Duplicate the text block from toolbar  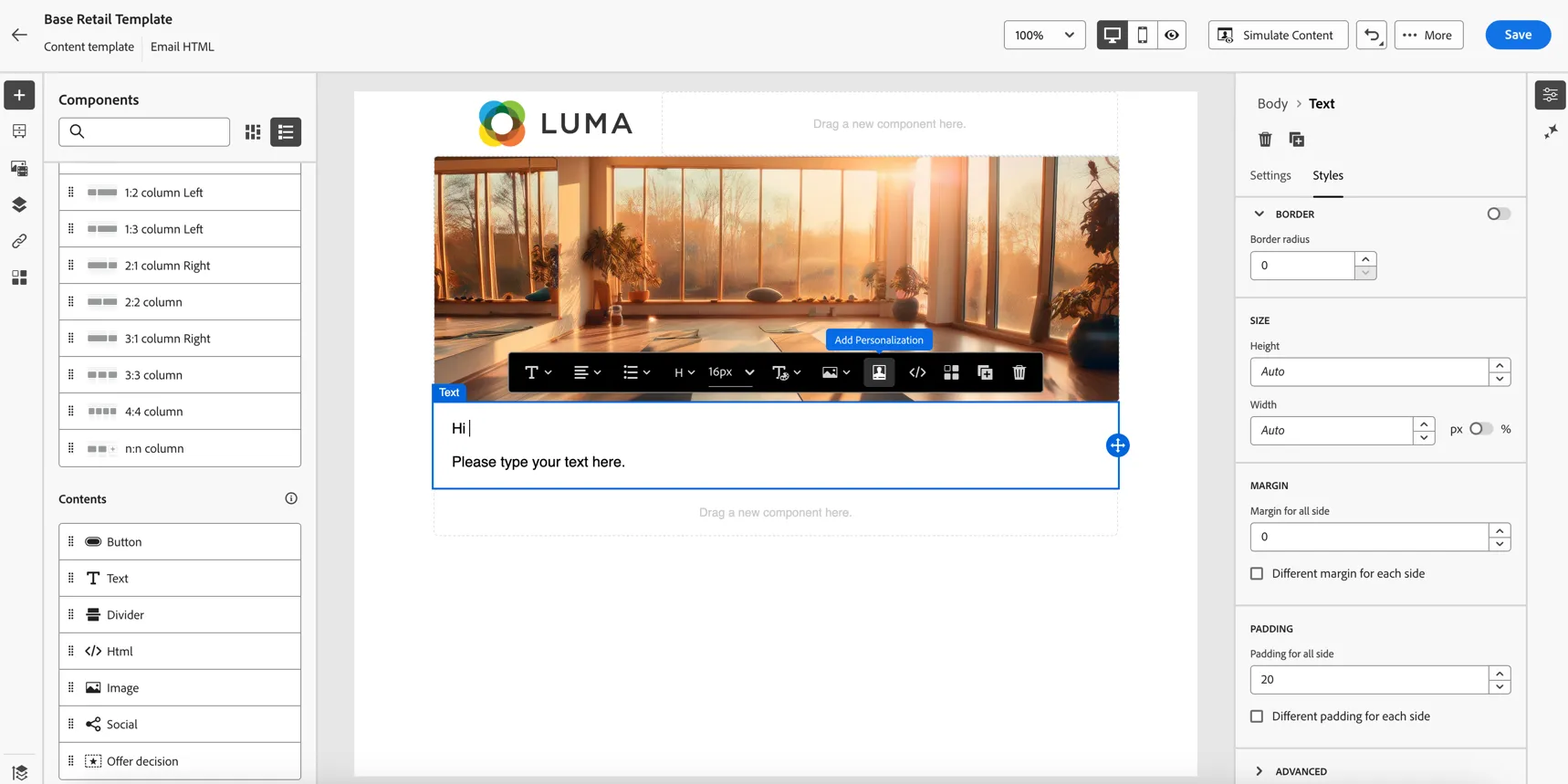click(985, 372)
